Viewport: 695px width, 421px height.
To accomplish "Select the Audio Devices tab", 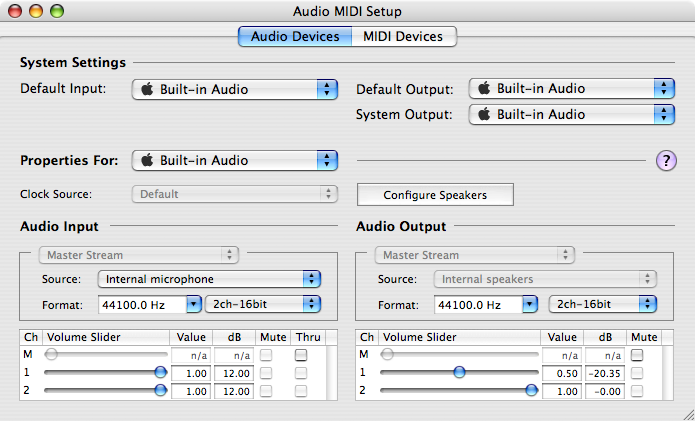I will [295, 36].
